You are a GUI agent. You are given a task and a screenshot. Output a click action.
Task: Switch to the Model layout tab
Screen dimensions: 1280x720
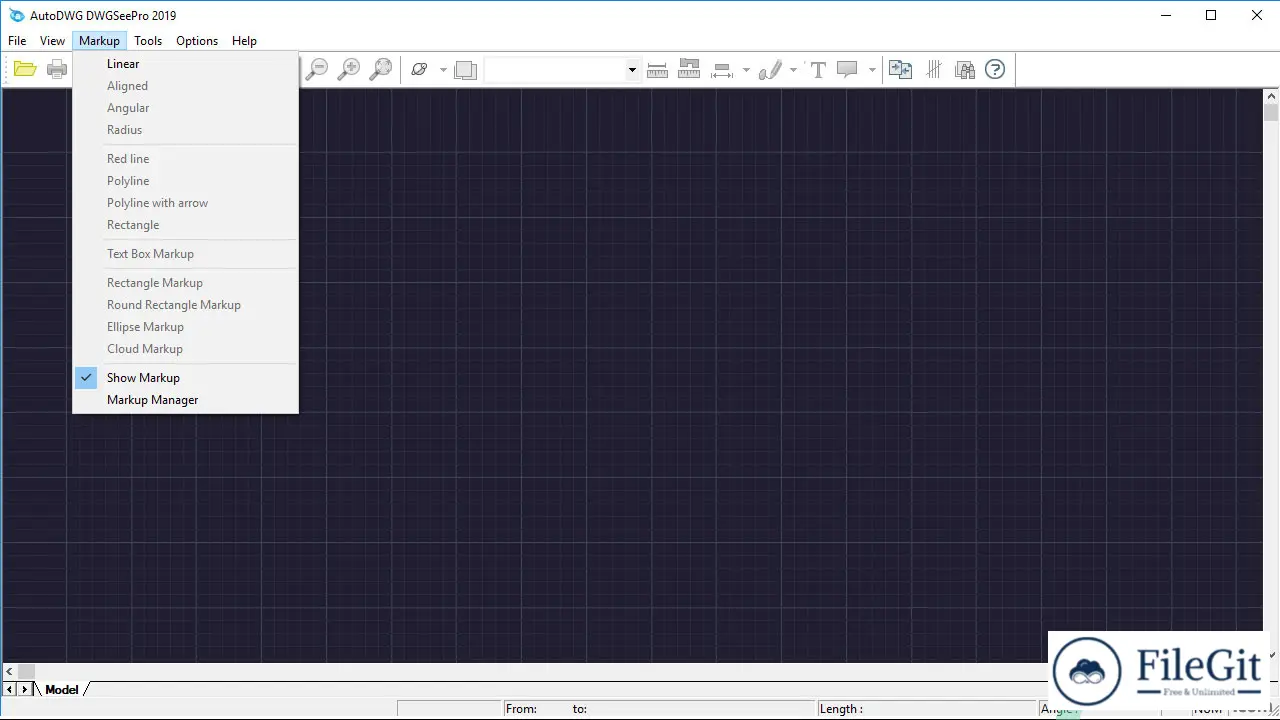pyautogui.click(x=62, y=689)
